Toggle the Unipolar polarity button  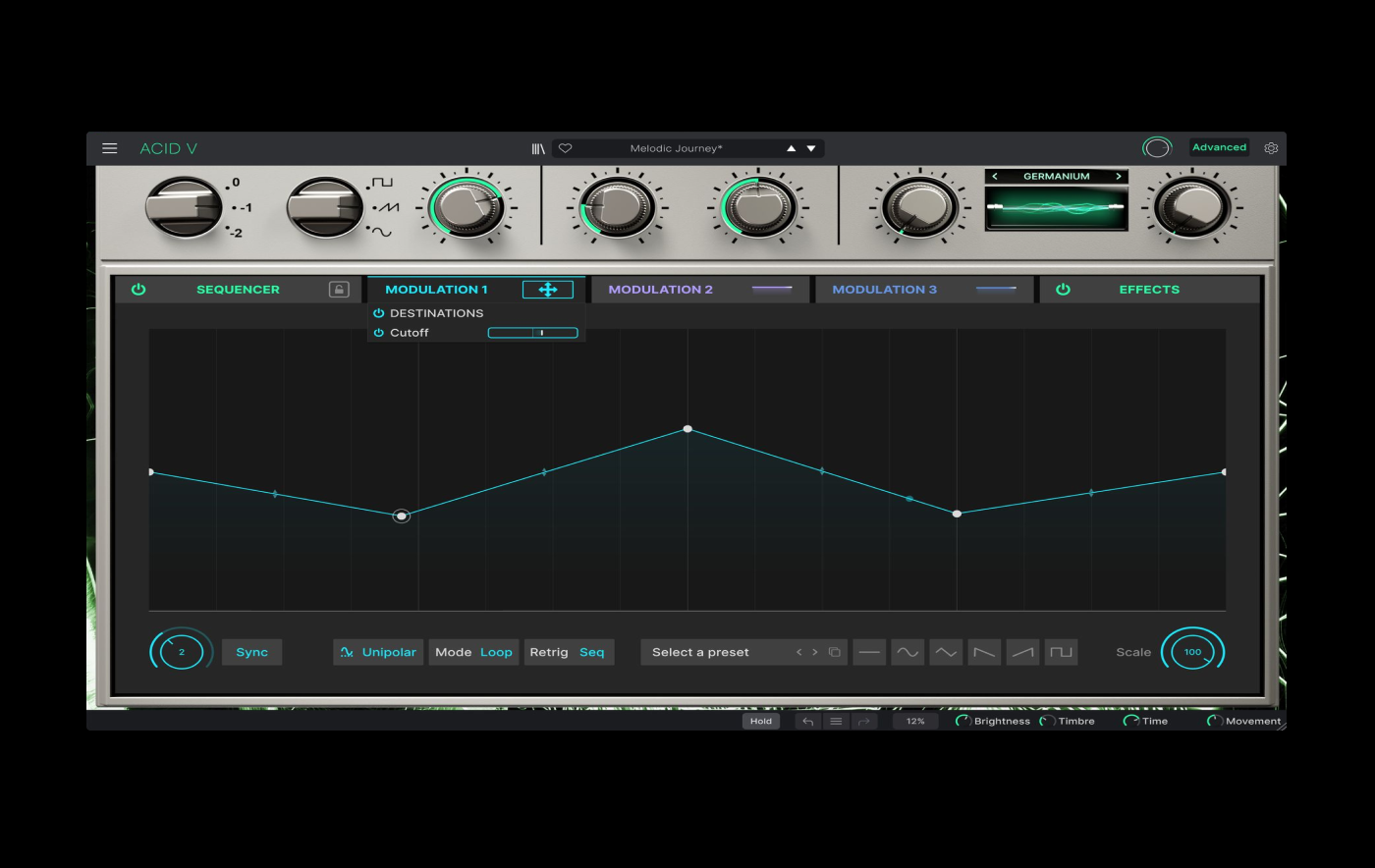pos(378,652)
